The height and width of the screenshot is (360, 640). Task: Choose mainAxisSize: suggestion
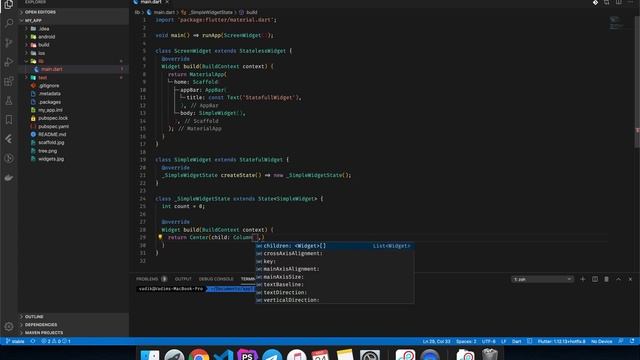(x=335, y=277)
